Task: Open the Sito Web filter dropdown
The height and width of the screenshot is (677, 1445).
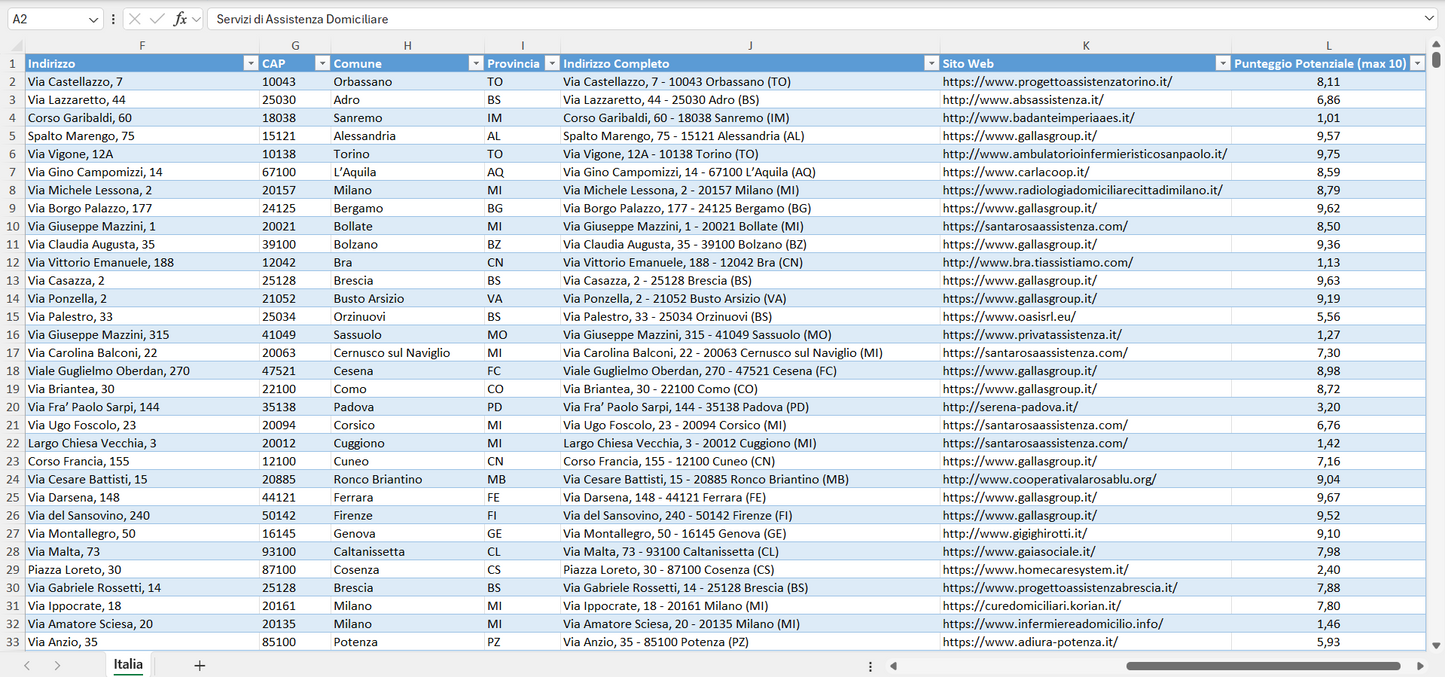Action: [x=1222, y=63]
